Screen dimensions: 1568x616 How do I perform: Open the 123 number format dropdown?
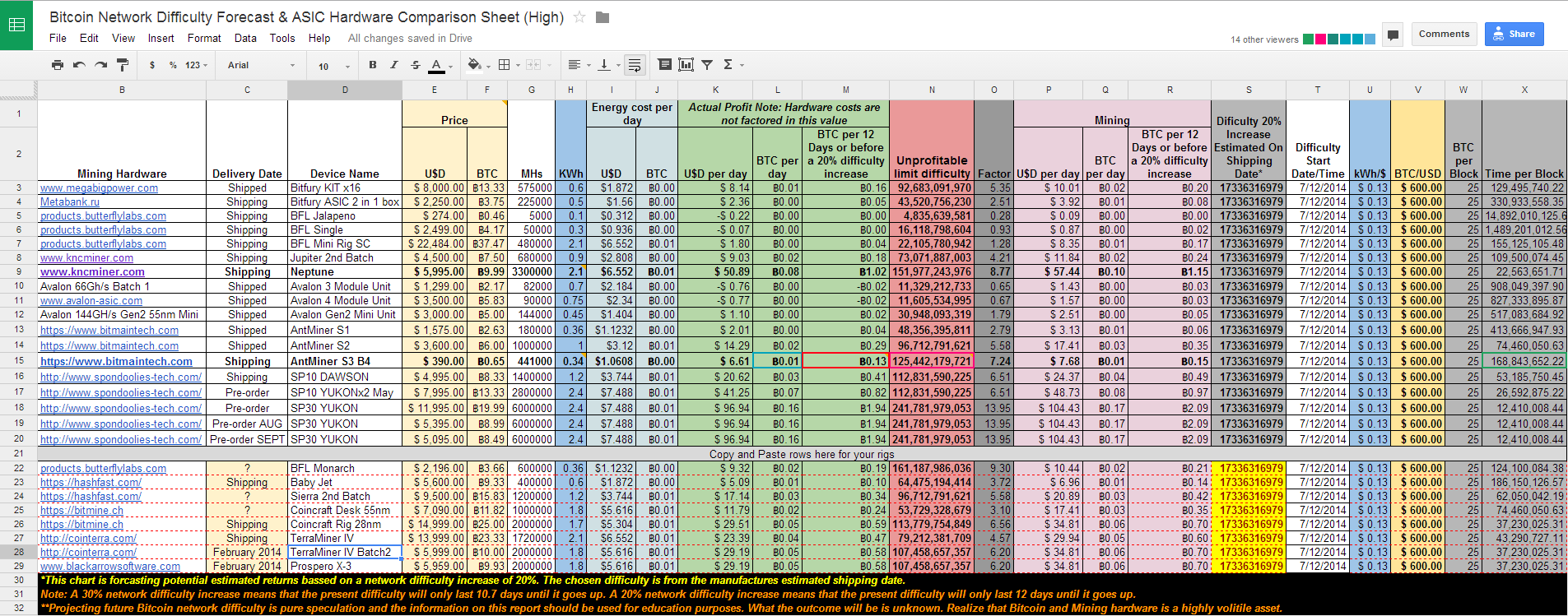pyautogui.click(x=196, y=65)
